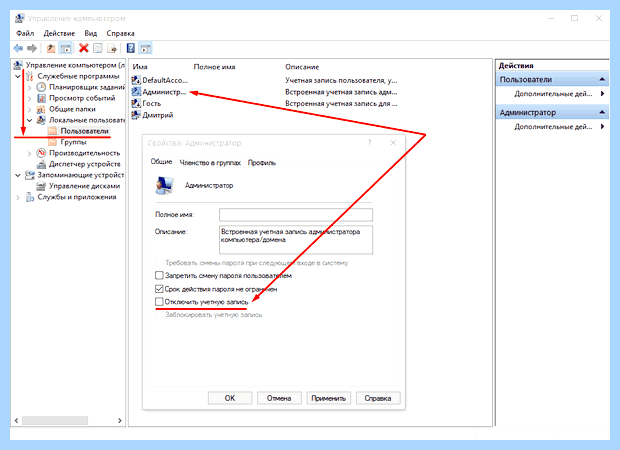Click the Export list toolbar icon
The height and width of the screenshot is (450, 620).
point(112,48)
